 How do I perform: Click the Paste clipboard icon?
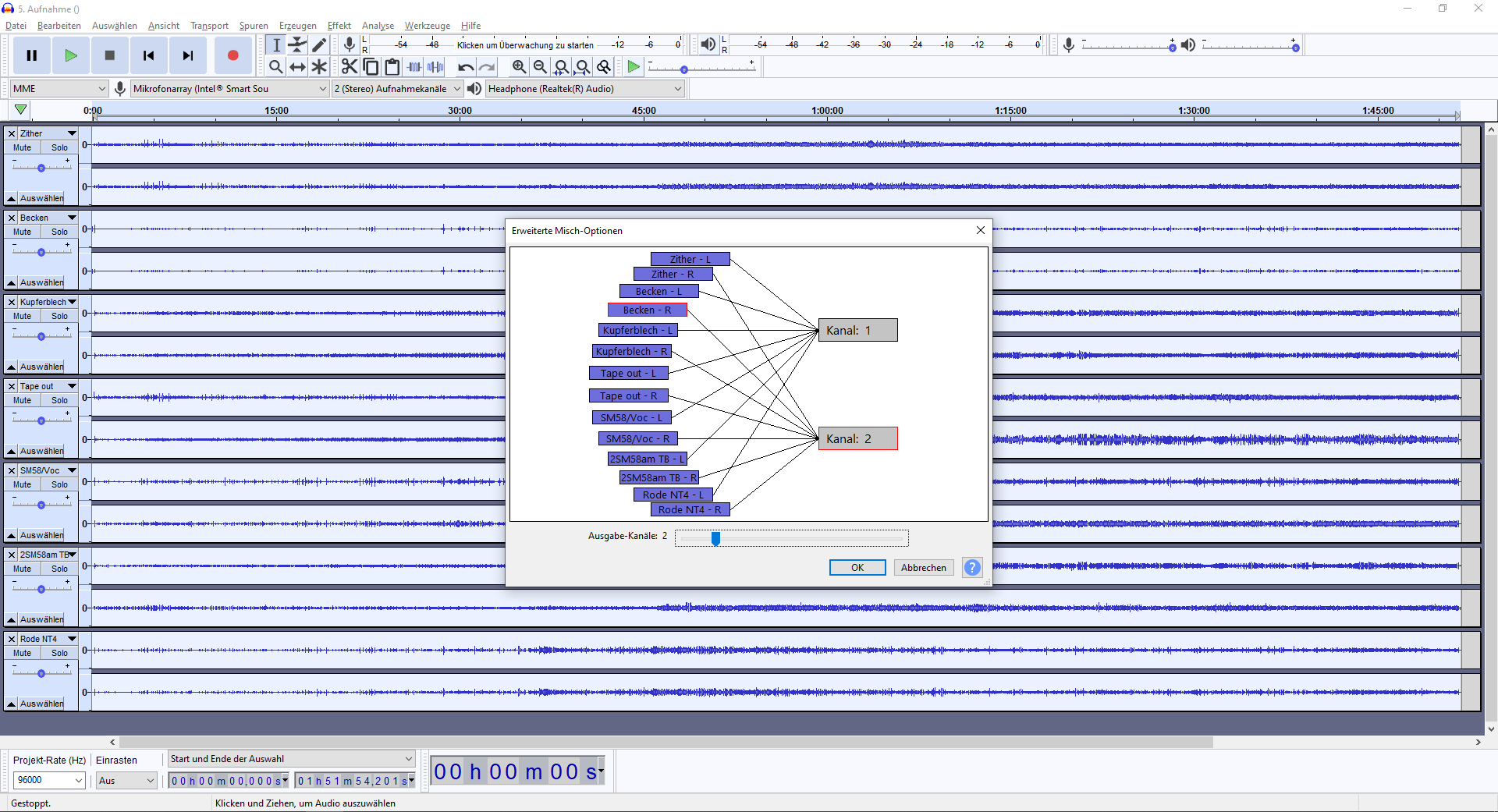(392, 67)
